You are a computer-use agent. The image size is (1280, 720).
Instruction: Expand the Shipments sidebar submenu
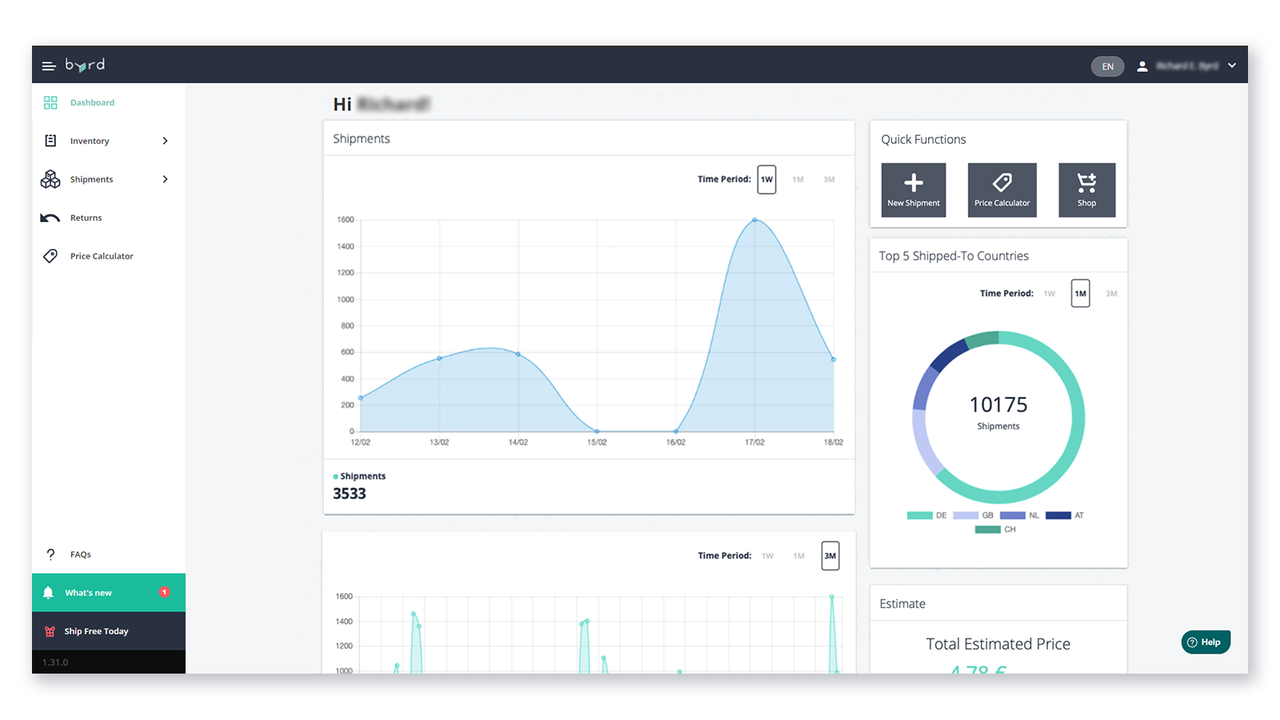(x=167, y=179)
